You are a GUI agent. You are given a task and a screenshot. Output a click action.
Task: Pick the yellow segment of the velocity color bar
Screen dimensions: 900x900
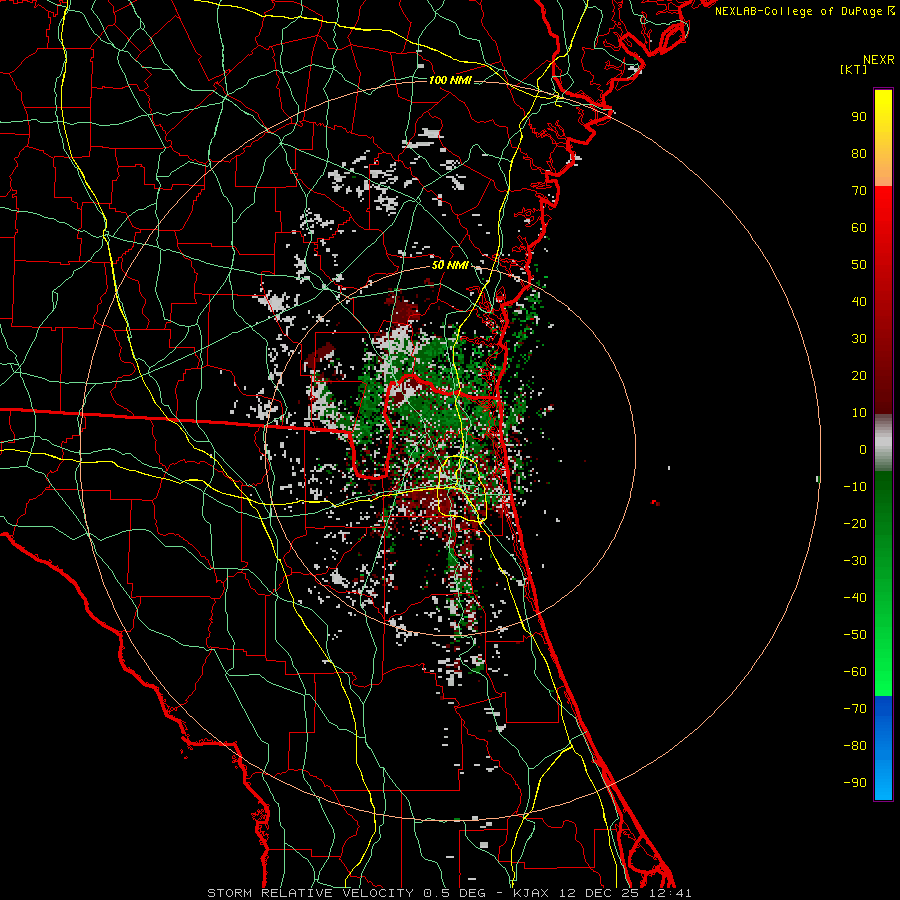point(883,138)
